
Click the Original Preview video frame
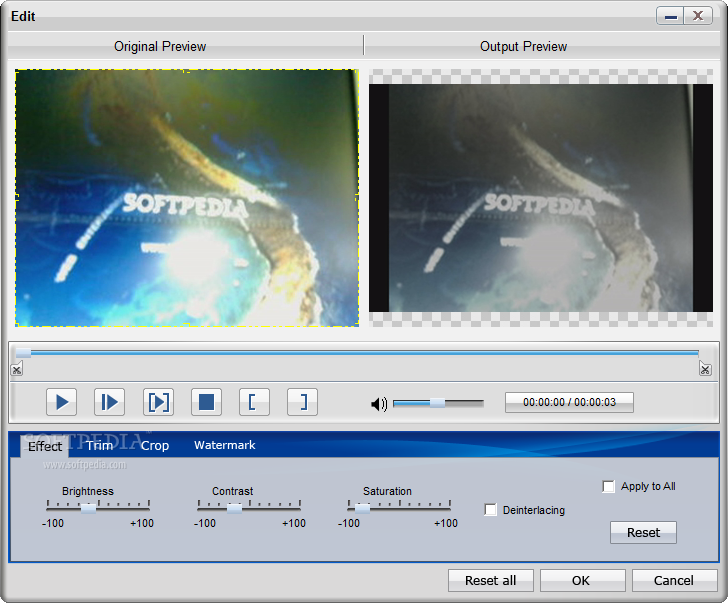pos(187,198)
